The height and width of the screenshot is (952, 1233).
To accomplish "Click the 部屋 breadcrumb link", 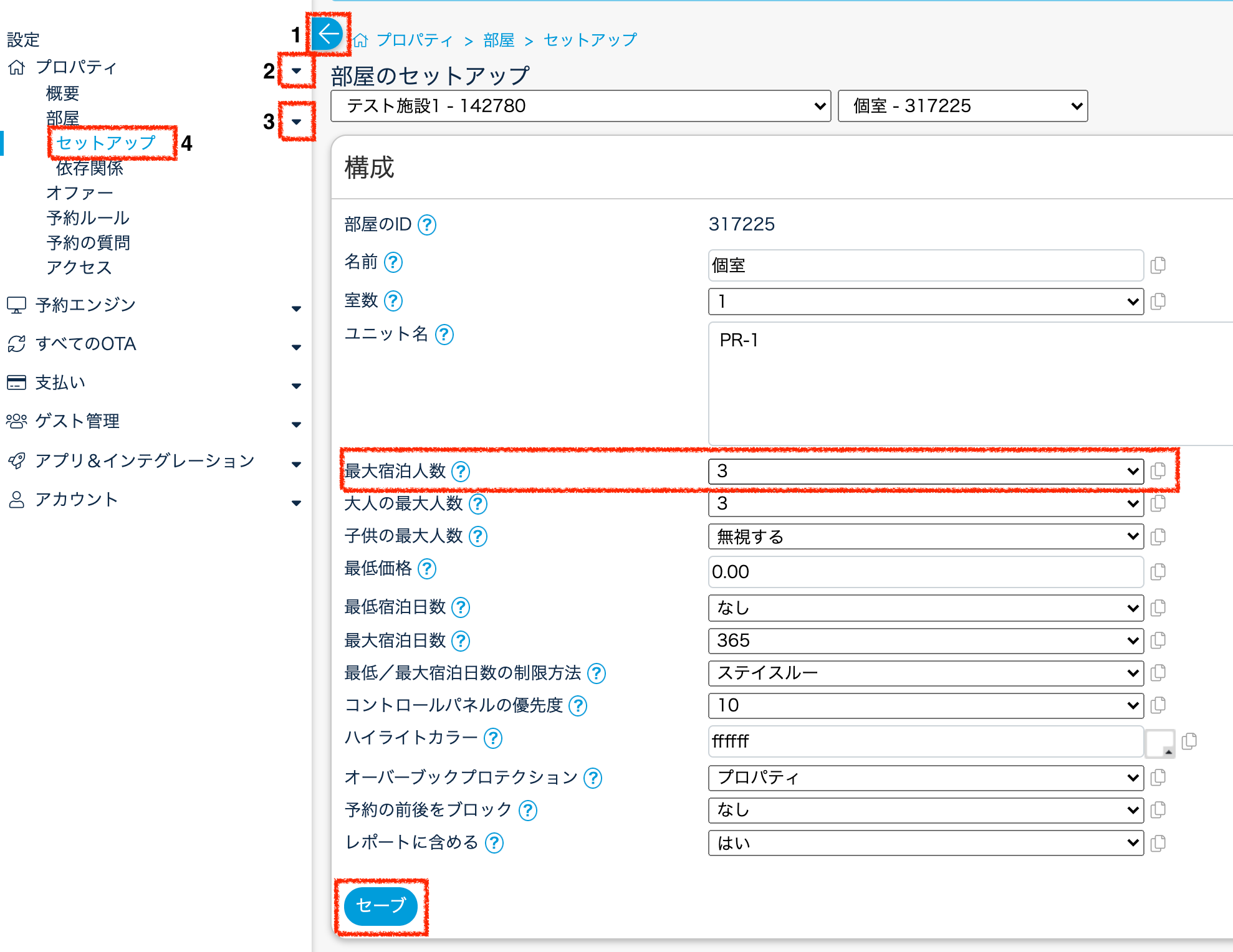I will 499,40.
